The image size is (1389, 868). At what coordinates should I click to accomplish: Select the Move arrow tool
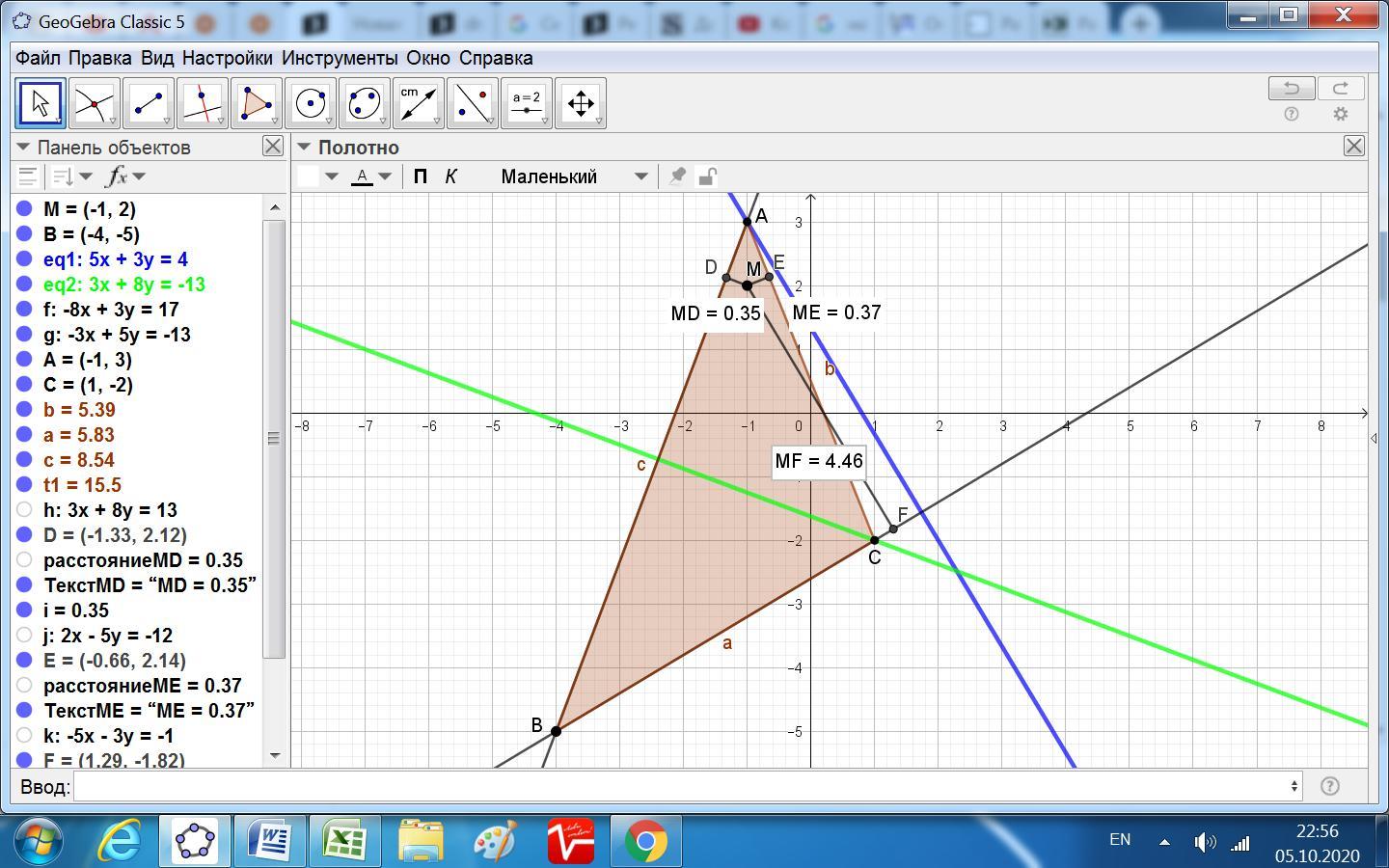pyautogui.click(x=40, y=103)
